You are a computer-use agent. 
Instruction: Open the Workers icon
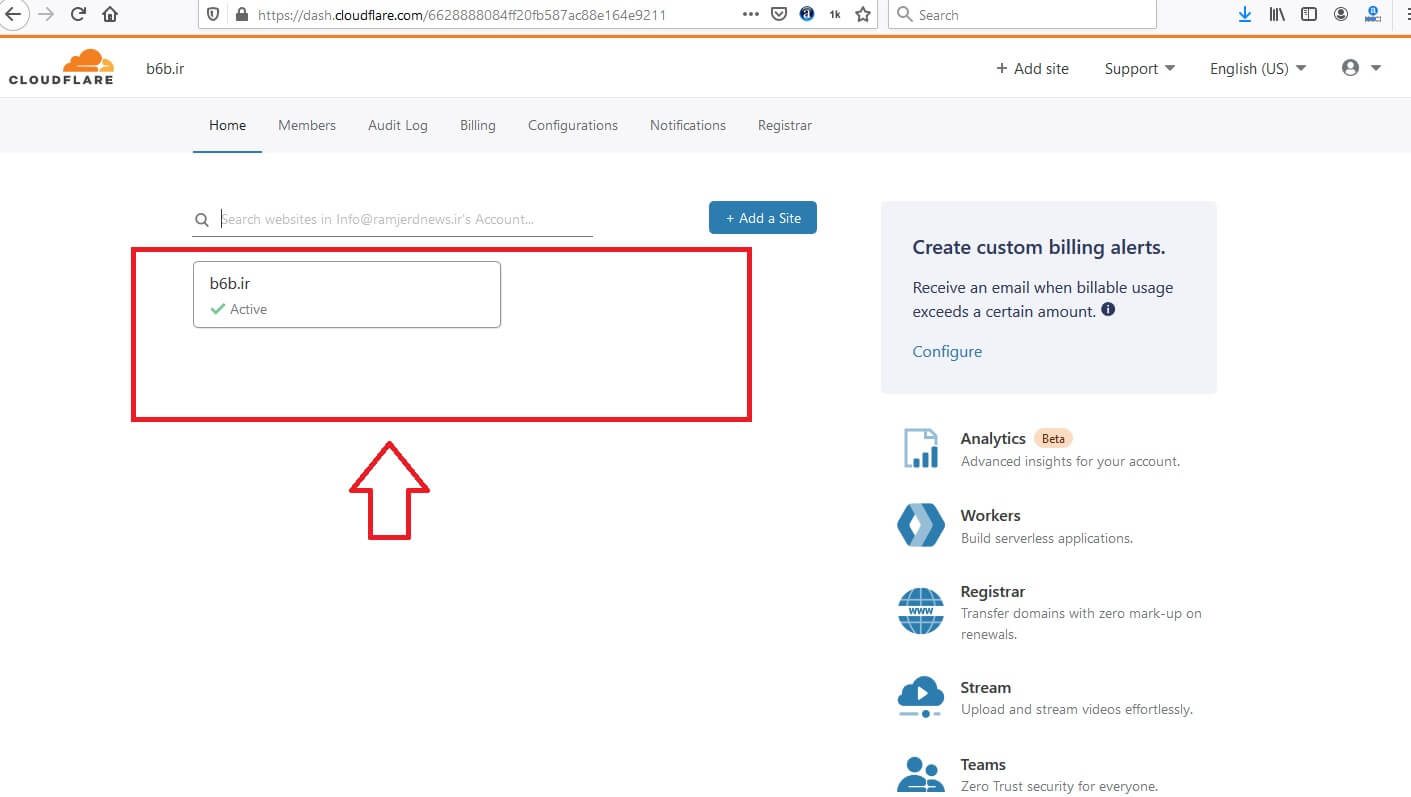coord(921,525)
